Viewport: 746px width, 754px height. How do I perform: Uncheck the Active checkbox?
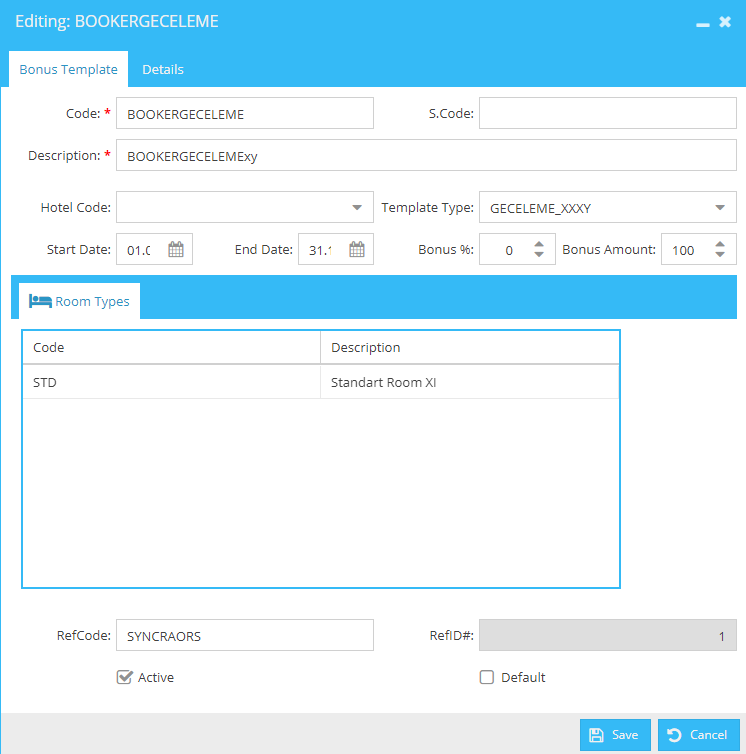point(124,677)
